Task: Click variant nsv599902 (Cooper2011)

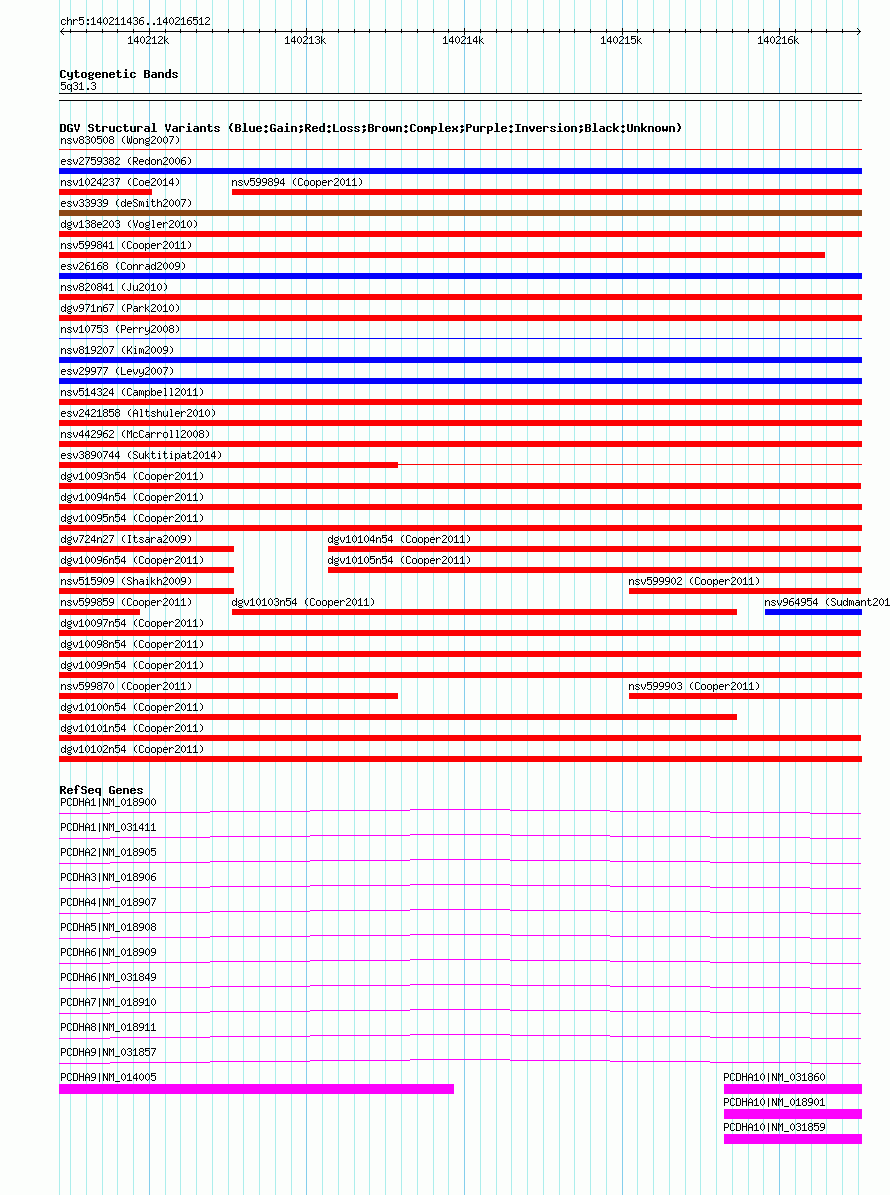Action: [694, 581]
